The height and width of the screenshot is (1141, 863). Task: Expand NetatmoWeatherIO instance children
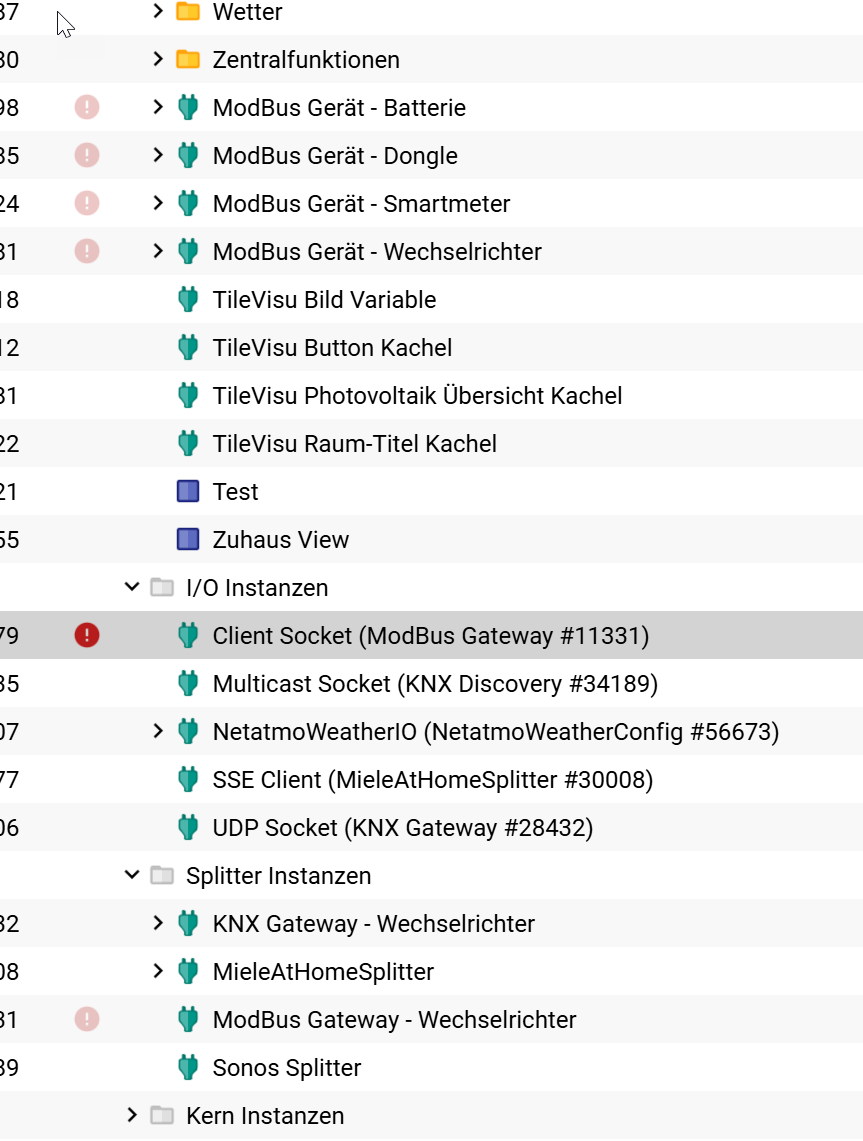coord(158,731)
